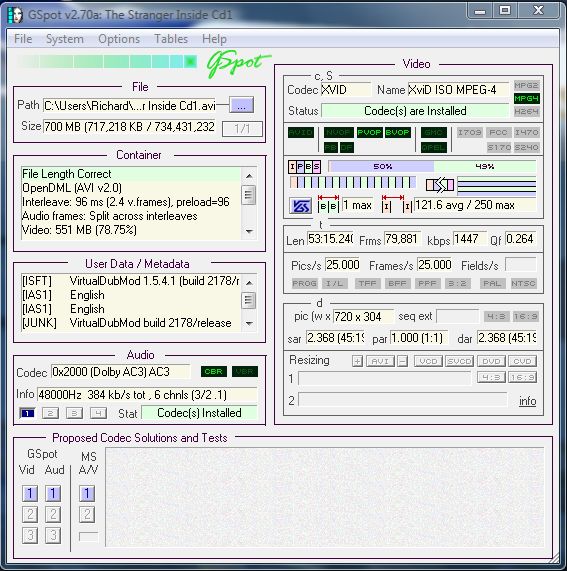Click the GSpot logo
The height and width of the screenshot is (571, 567).
point(239,64)
